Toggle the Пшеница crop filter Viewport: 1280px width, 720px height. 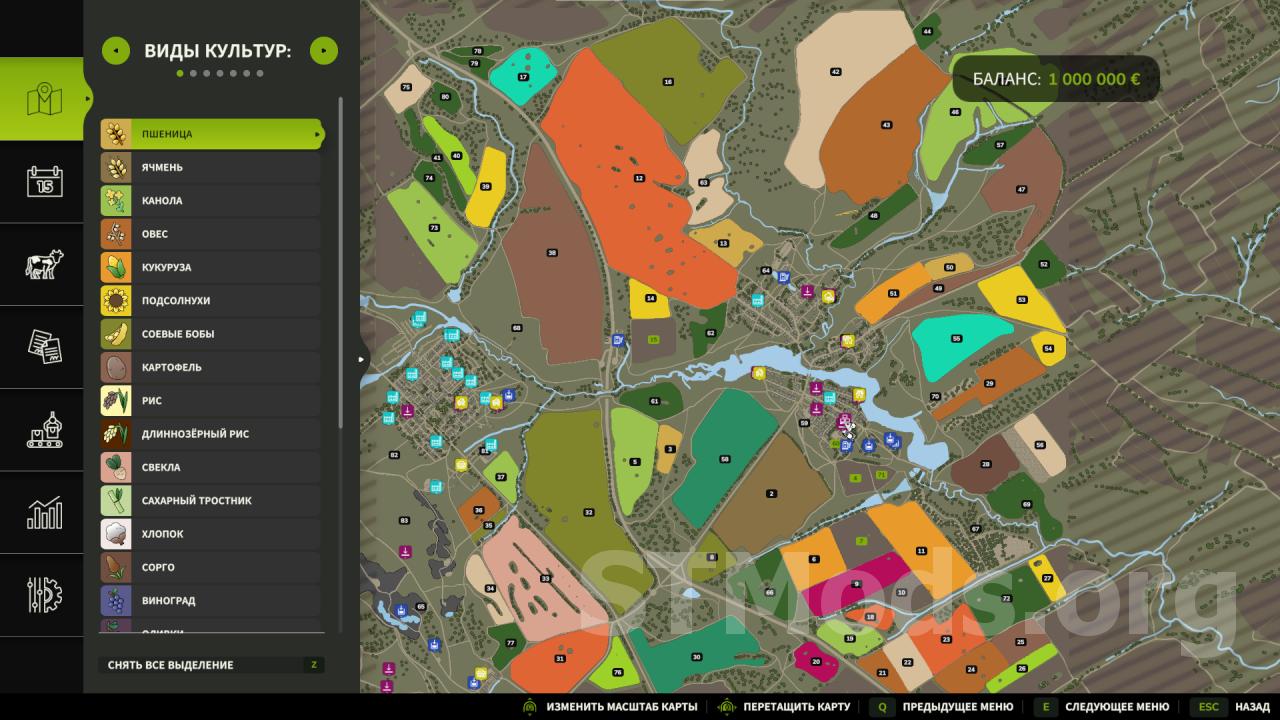coord(212,134)
